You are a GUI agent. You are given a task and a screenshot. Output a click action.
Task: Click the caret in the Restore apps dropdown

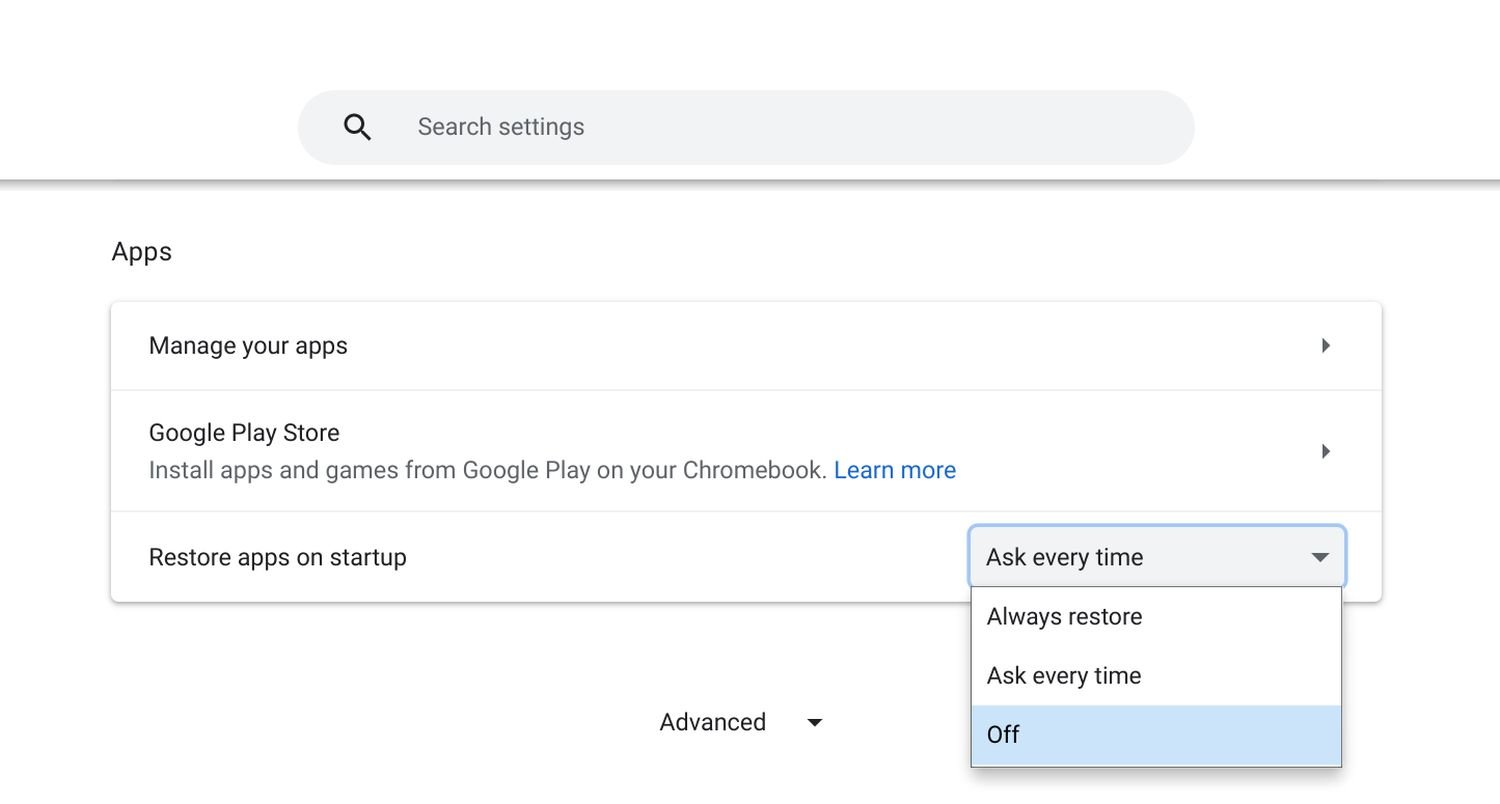1320,557
